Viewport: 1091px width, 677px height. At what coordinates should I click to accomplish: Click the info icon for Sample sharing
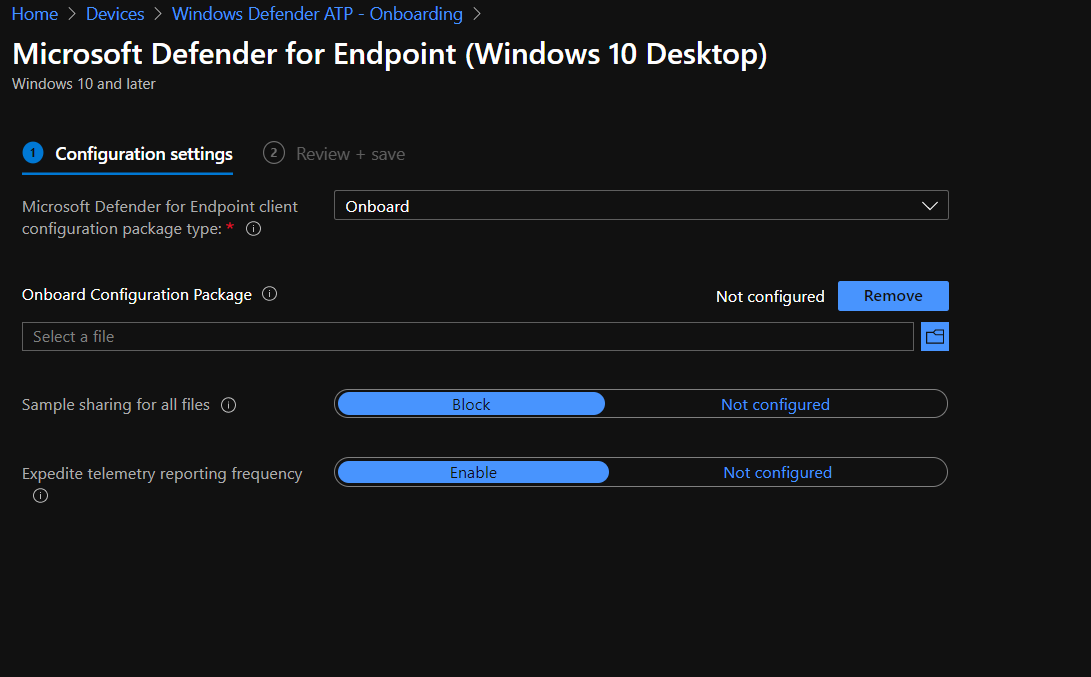coord(228,405)
